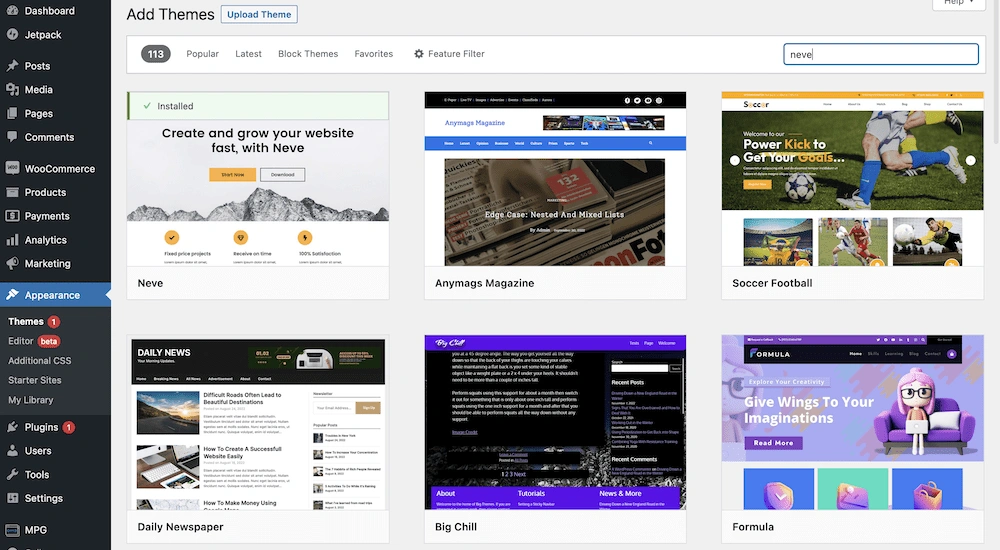Open Plugins using the plug icon
The height and width of the screenshot is (550, 1000).
pos(12,427)
